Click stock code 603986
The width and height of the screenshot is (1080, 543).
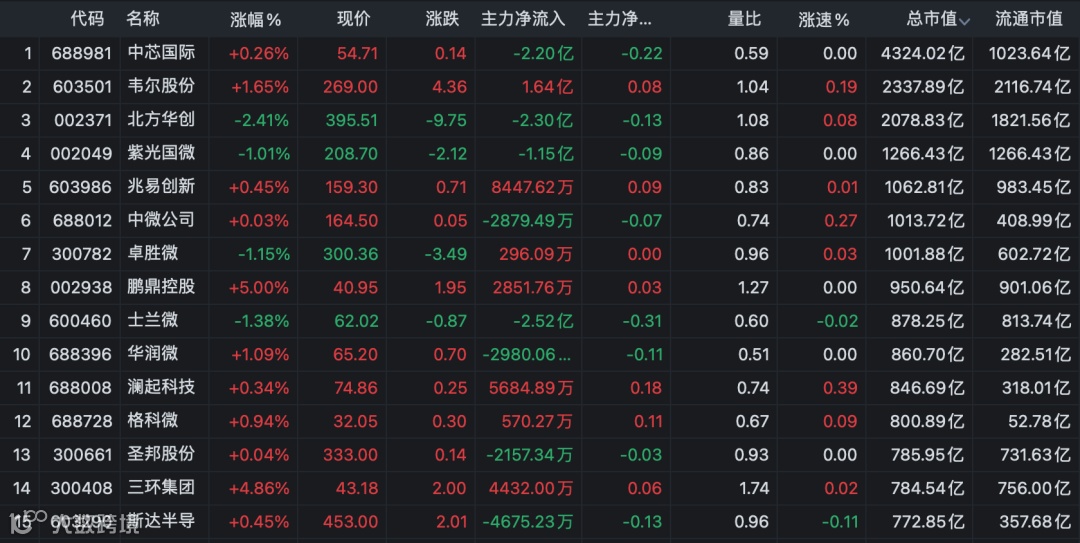[80, 187]
